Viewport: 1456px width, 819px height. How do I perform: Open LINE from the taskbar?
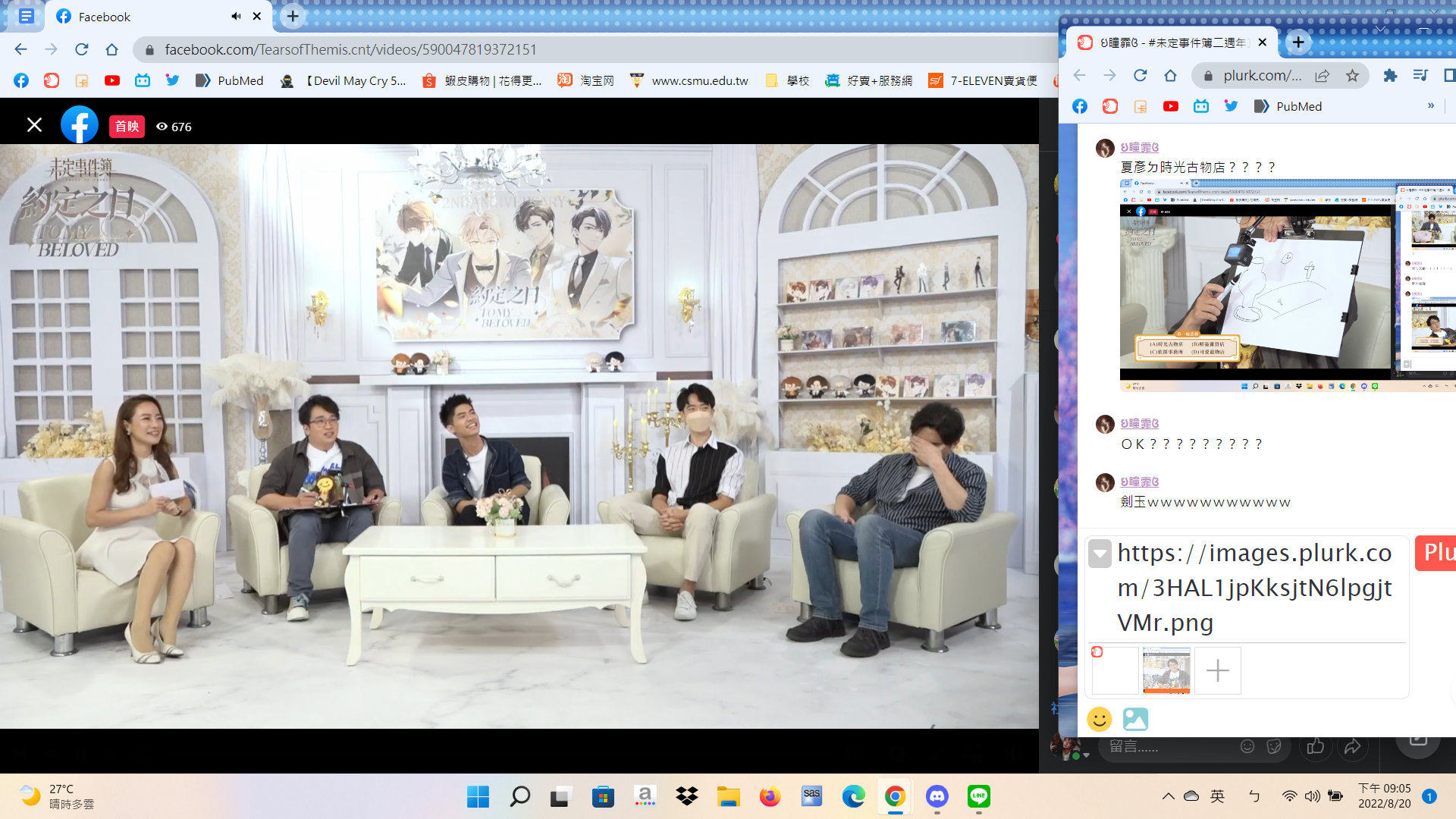(979, 796)
